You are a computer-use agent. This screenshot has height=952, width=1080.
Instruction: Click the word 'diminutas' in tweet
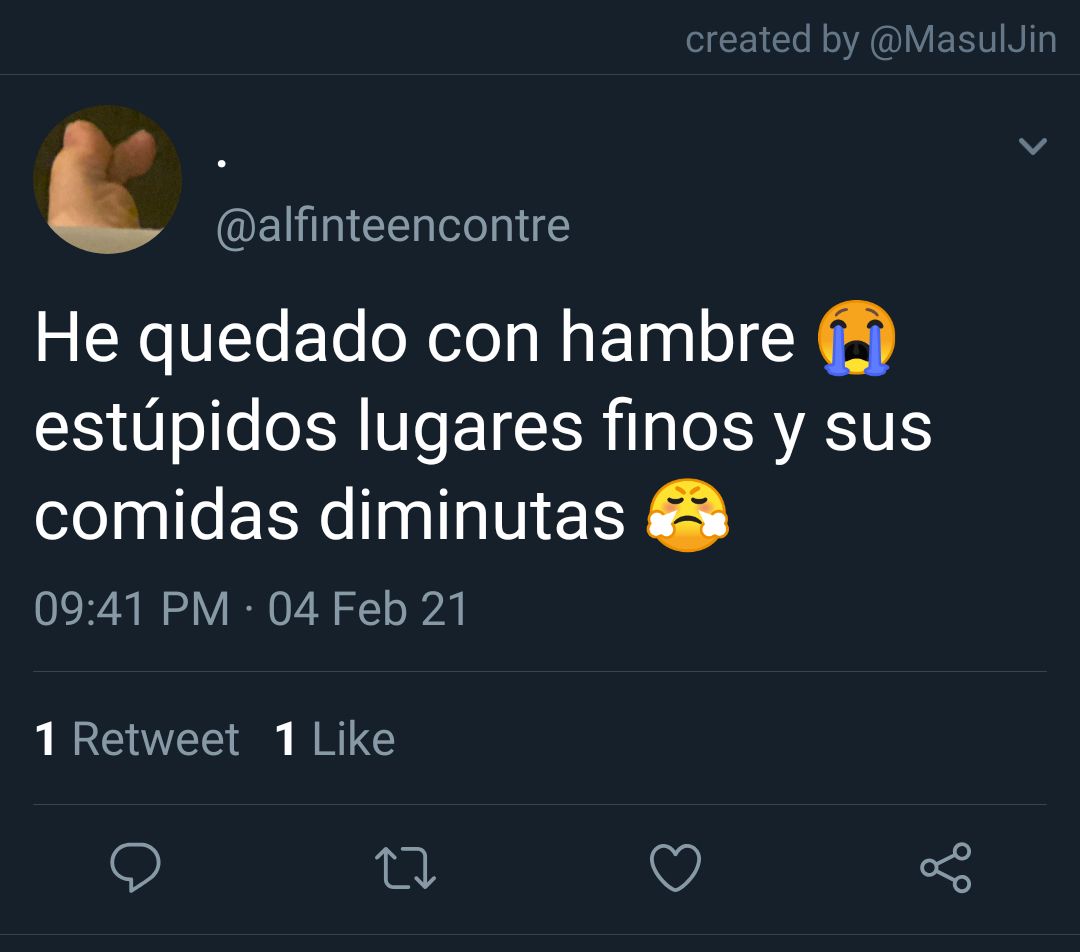(x=472, y=515)
